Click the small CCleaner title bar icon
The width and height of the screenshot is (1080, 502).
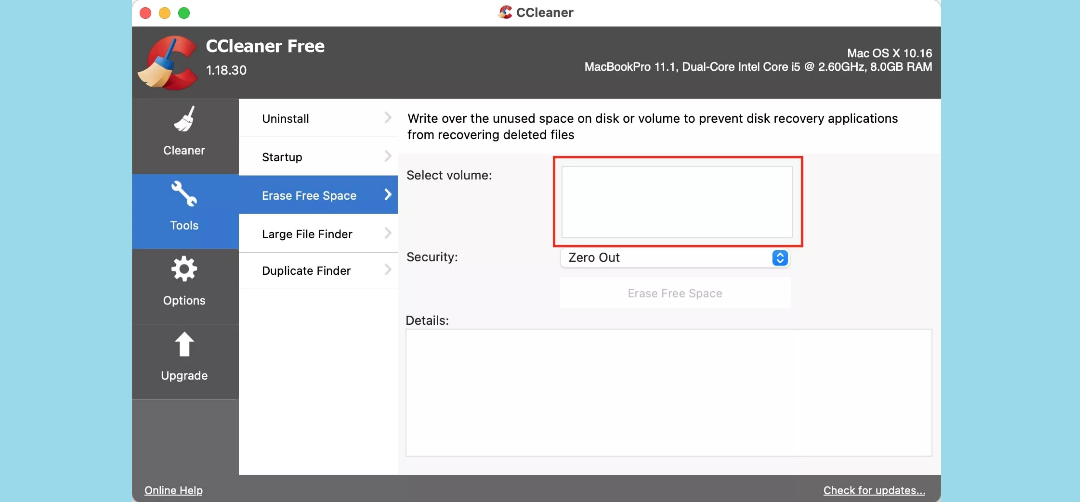tap(505, 12)
